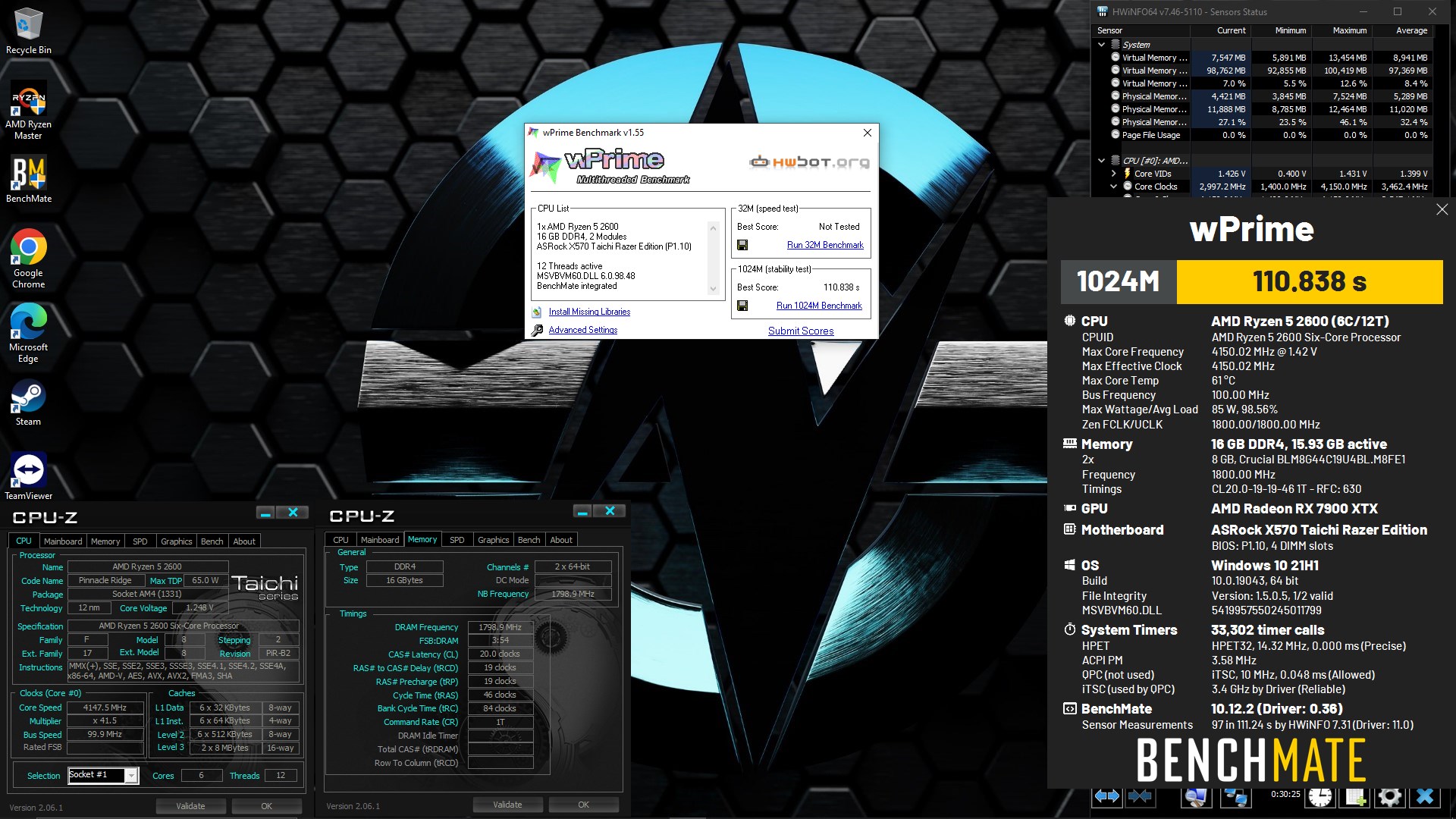Launch Google Chrome from desktop
This screenshot has width=1456, height=819.
pos(28,259)
